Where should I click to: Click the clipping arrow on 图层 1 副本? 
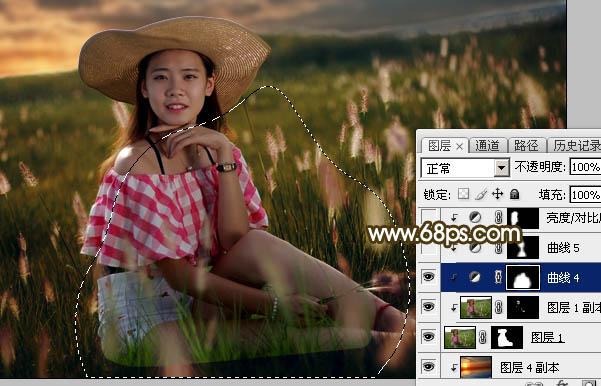pyautogui.click(x=454, y=307)
